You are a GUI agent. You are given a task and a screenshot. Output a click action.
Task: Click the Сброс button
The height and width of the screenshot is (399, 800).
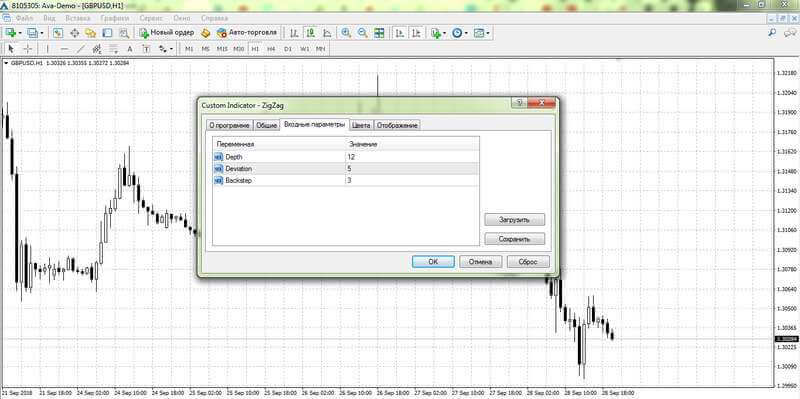pos(528,262)
